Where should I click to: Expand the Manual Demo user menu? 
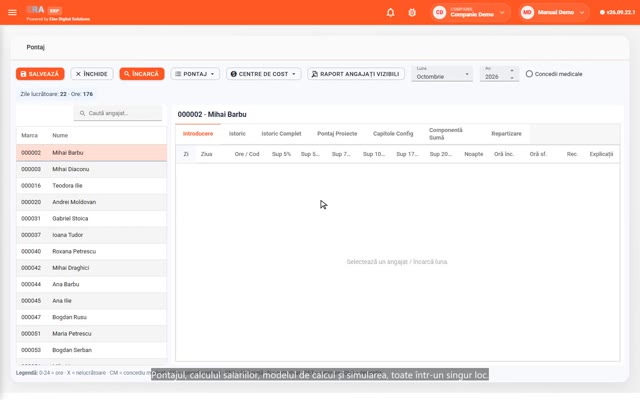tap(554, 12)
